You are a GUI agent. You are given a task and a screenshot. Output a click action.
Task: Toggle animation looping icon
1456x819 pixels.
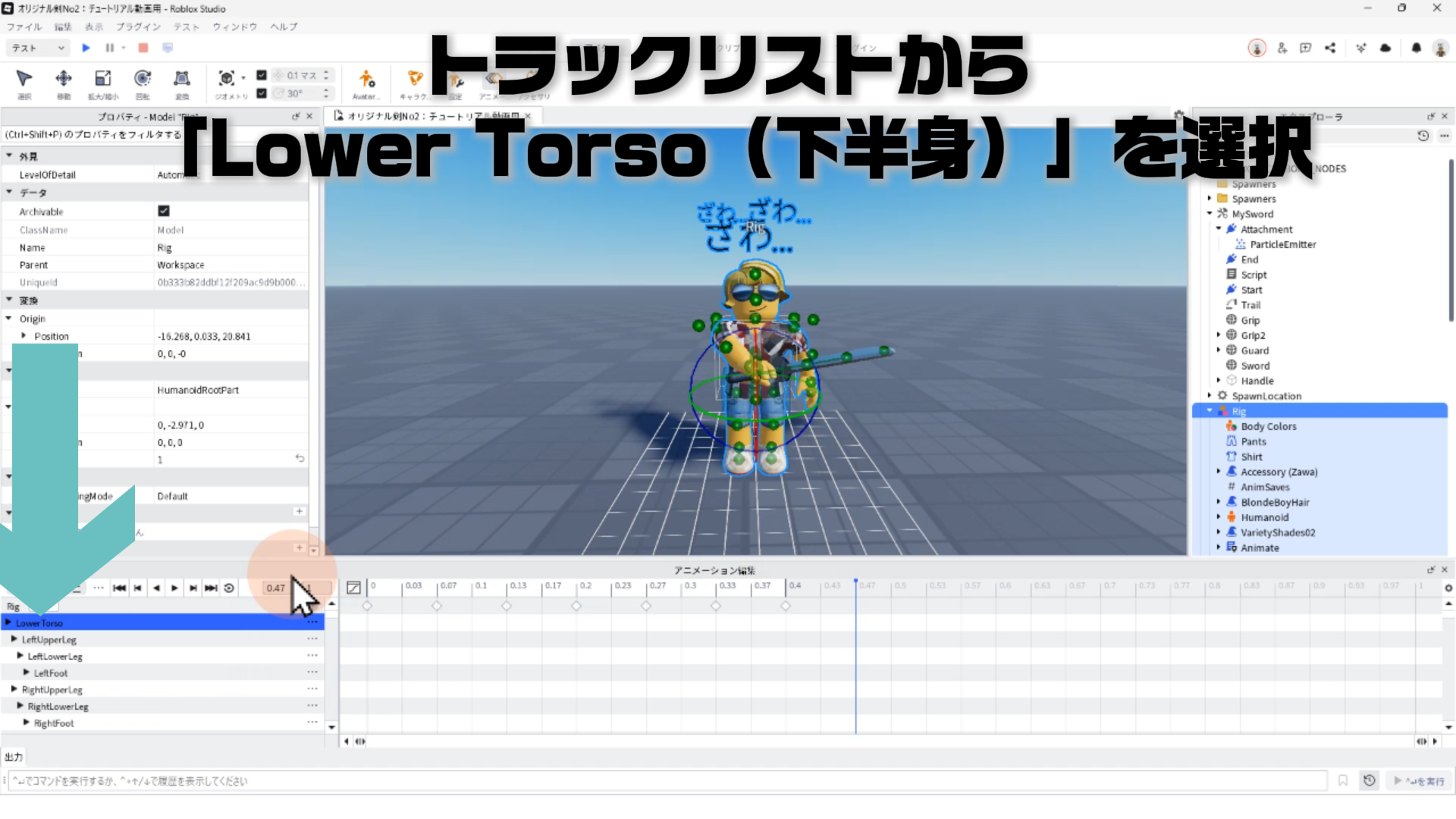tap(229, 588)
